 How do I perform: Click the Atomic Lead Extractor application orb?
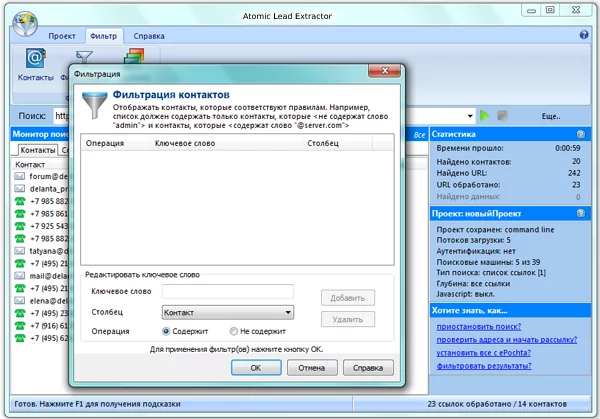pos(25,23)
